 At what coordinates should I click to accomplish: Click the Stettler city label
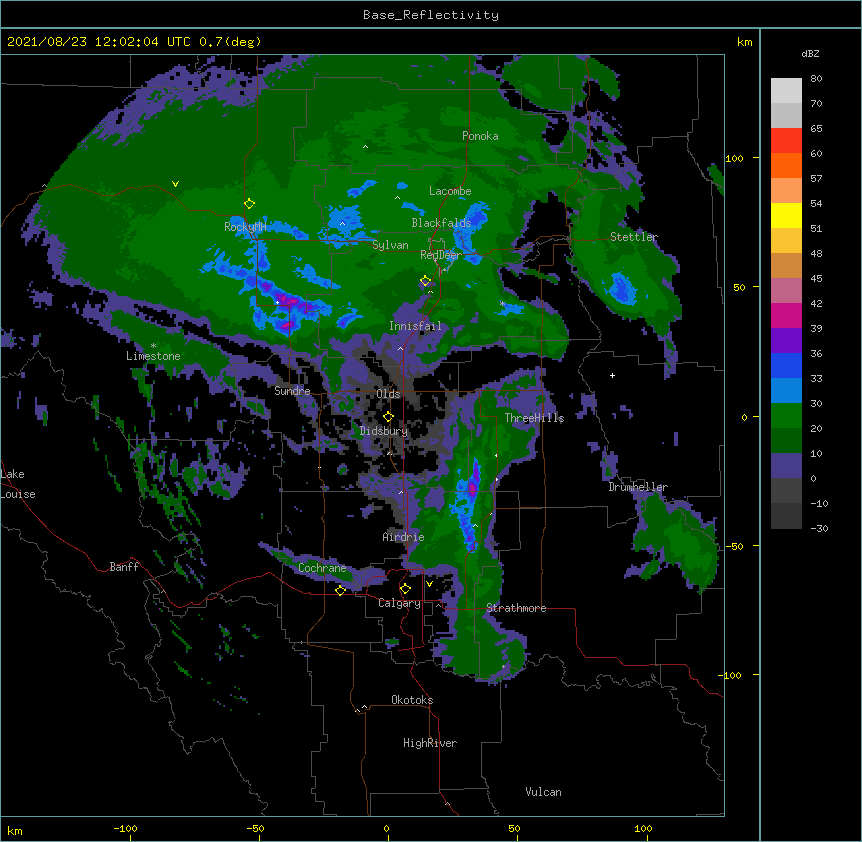pyautogui.click(x=634, y=237)
